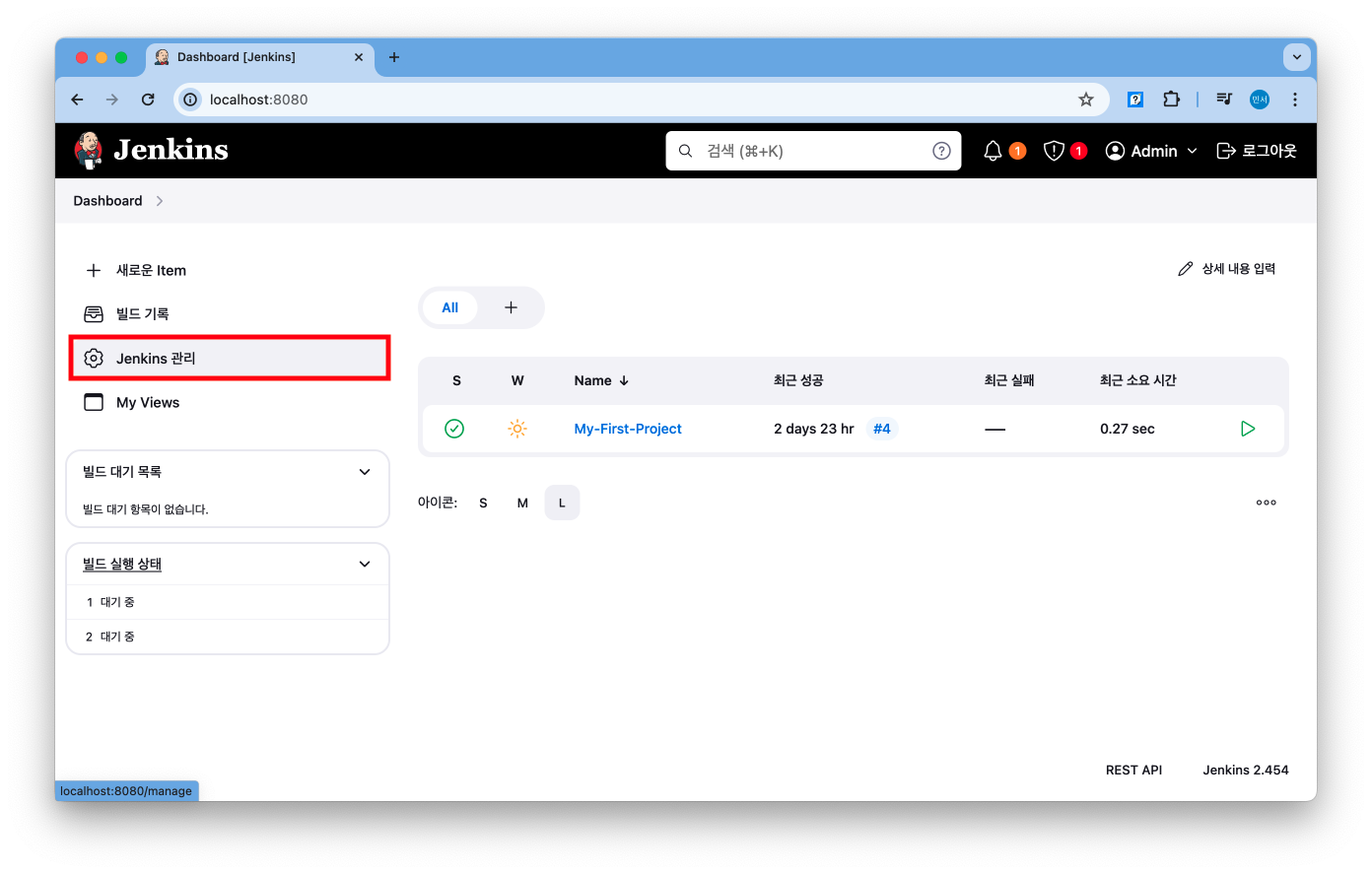View site information icon in address bar
This screenshot has width=1372, height=874.
tap(190, 100)
